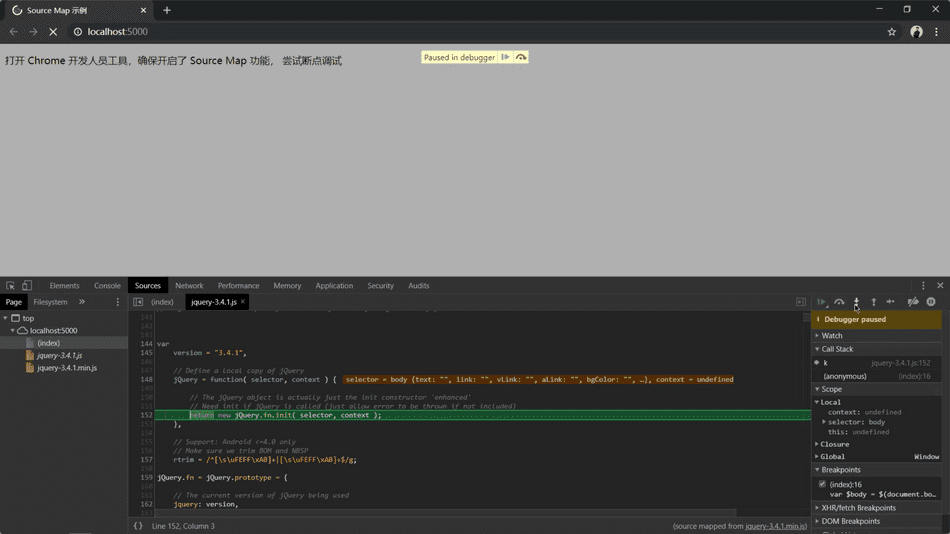This screenshot has width=950, height=534.
Task: Open the (index) file tab in editor
Action: pos(162,302)
